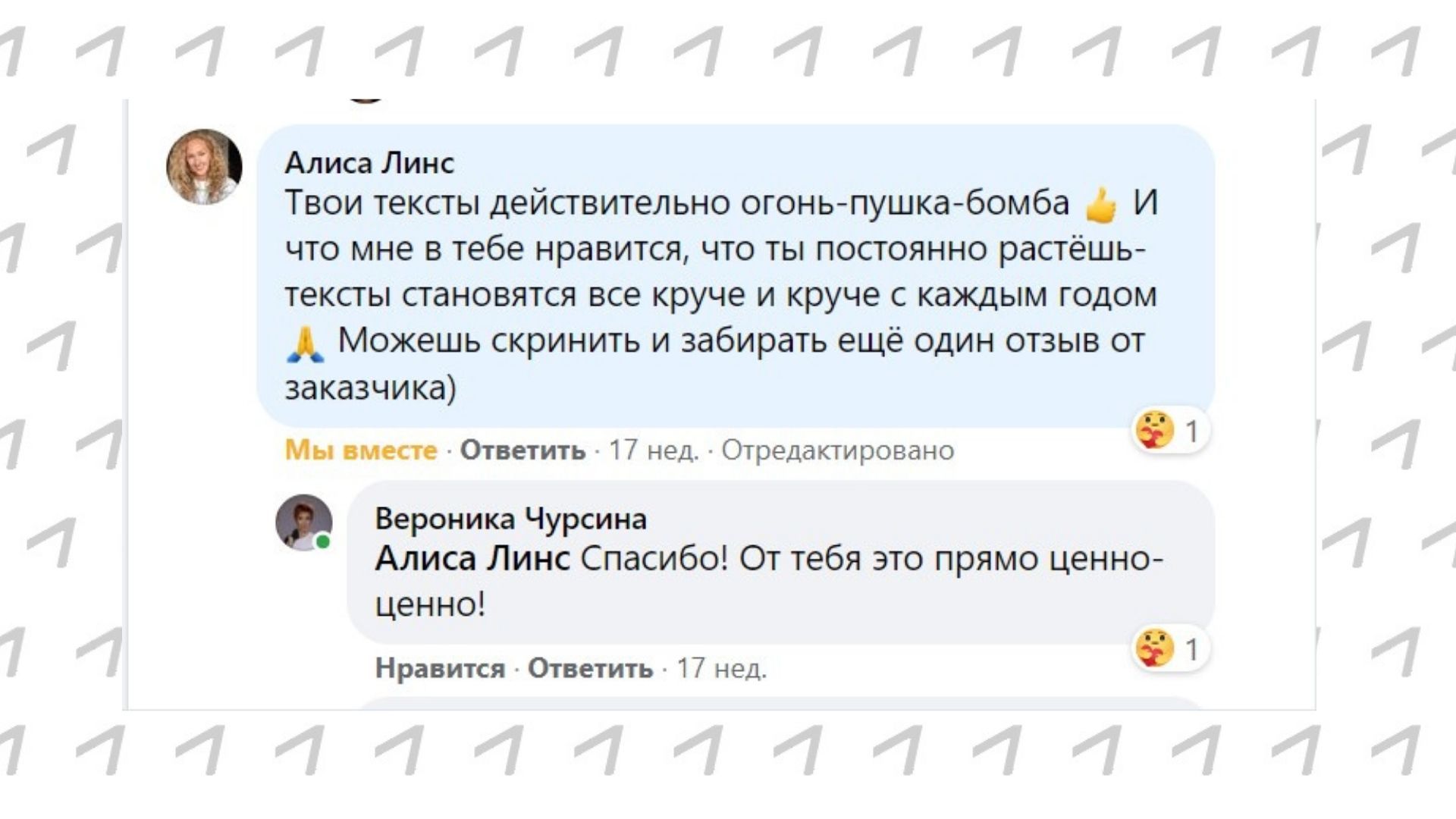This screenshot has width=1456, height=819.
Task: Toggle the "Мы вместе" reaction on Алиса's comment
Action: tap(361, 450)
